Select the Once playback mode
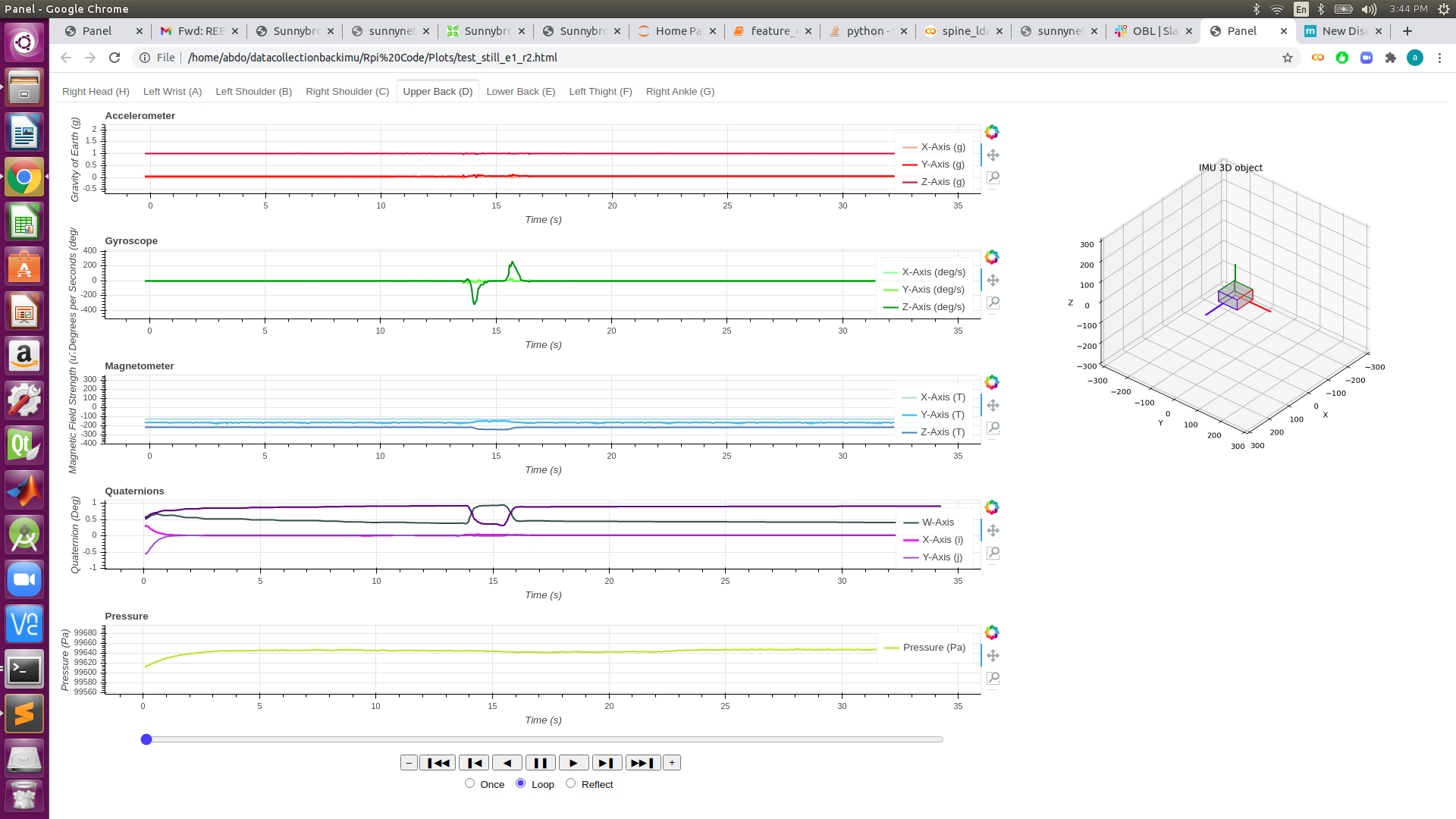This screenshot has width=1456, height=819. tap(469, 783)
